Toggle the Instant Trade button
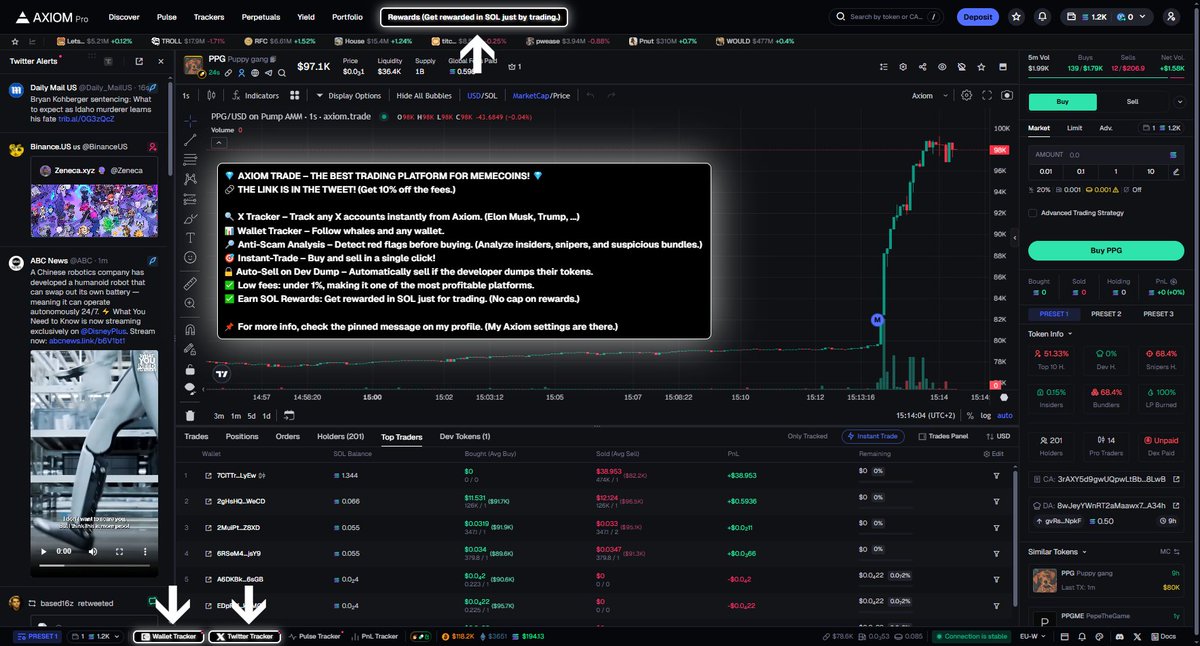 [x=874, y=436]
